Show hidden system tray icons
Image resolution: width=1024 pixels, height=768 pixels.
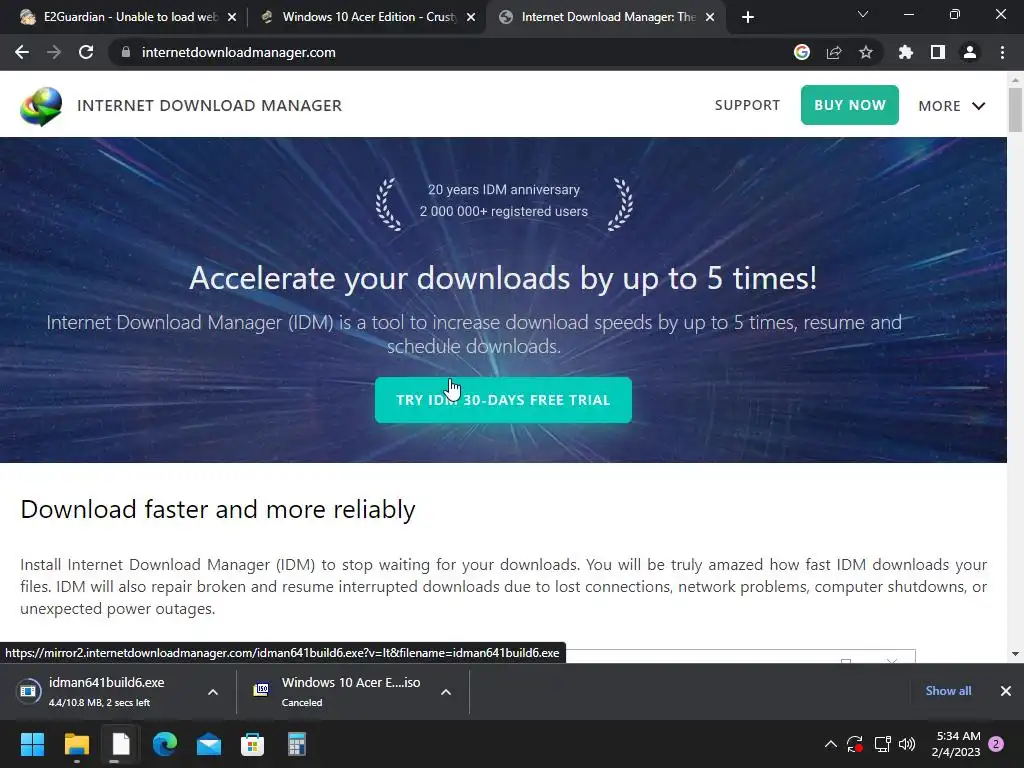tap(831, 744)
